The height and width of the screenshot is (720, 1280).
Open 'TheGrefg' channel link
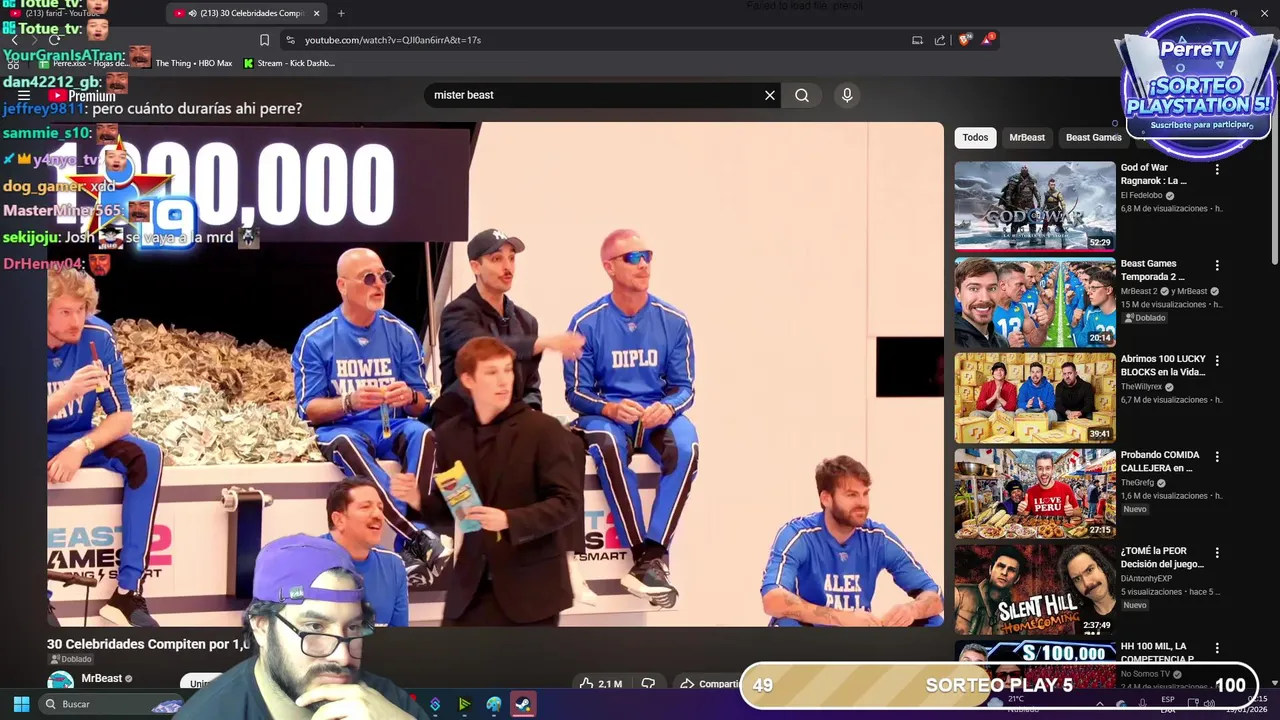pos(1139,483)
